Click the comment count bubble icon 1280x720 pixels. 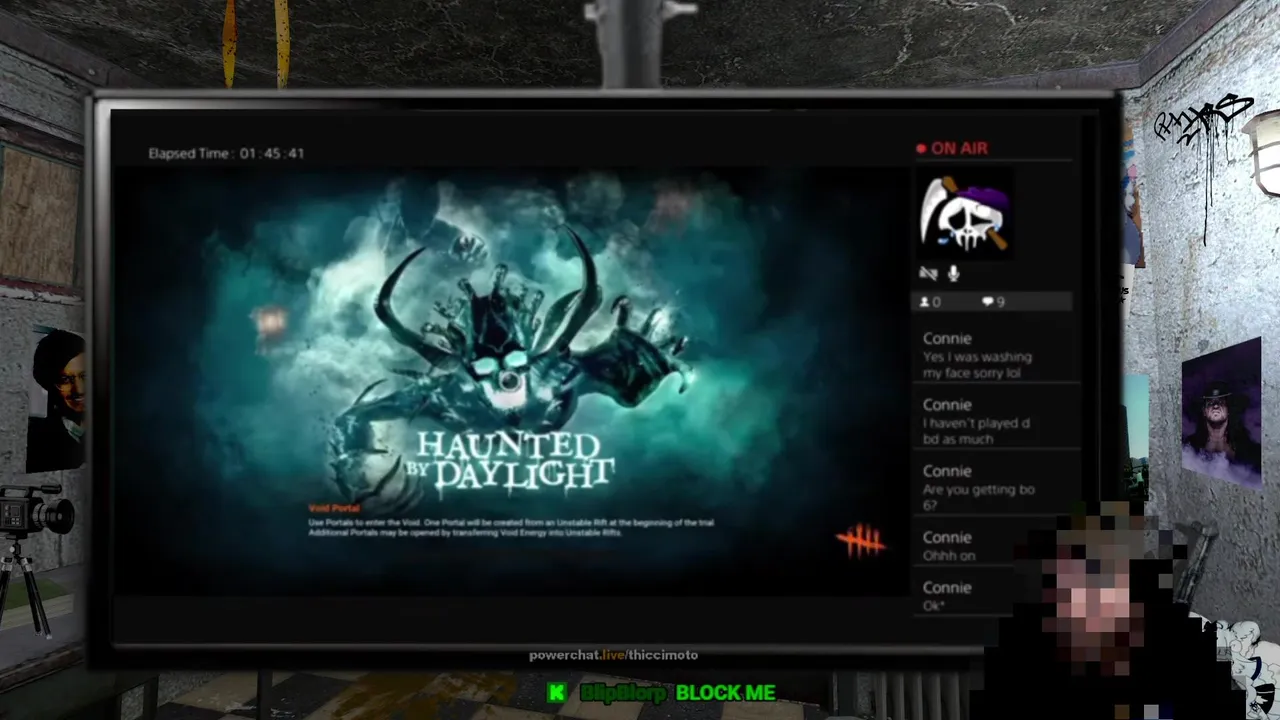(x=988, y=302)
